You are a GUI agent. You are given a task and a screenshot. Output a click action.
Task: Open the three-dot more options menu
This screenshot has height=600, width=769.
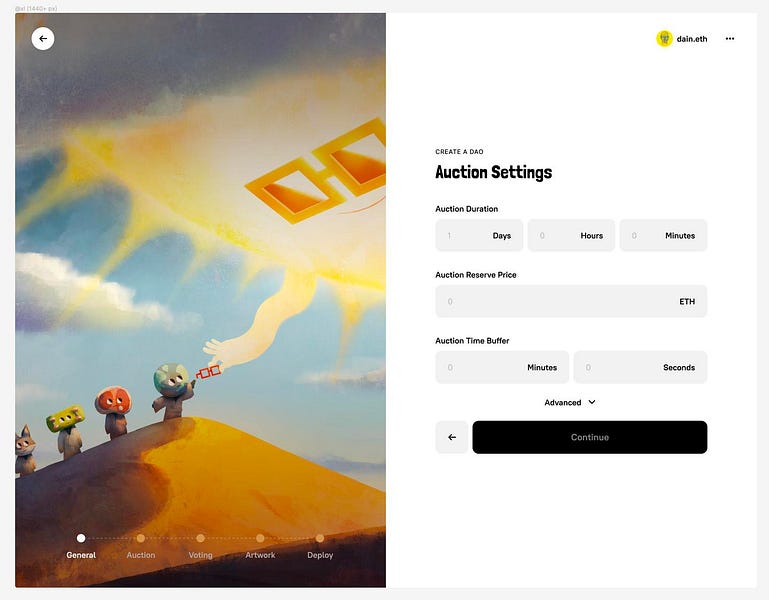point(730,39)
